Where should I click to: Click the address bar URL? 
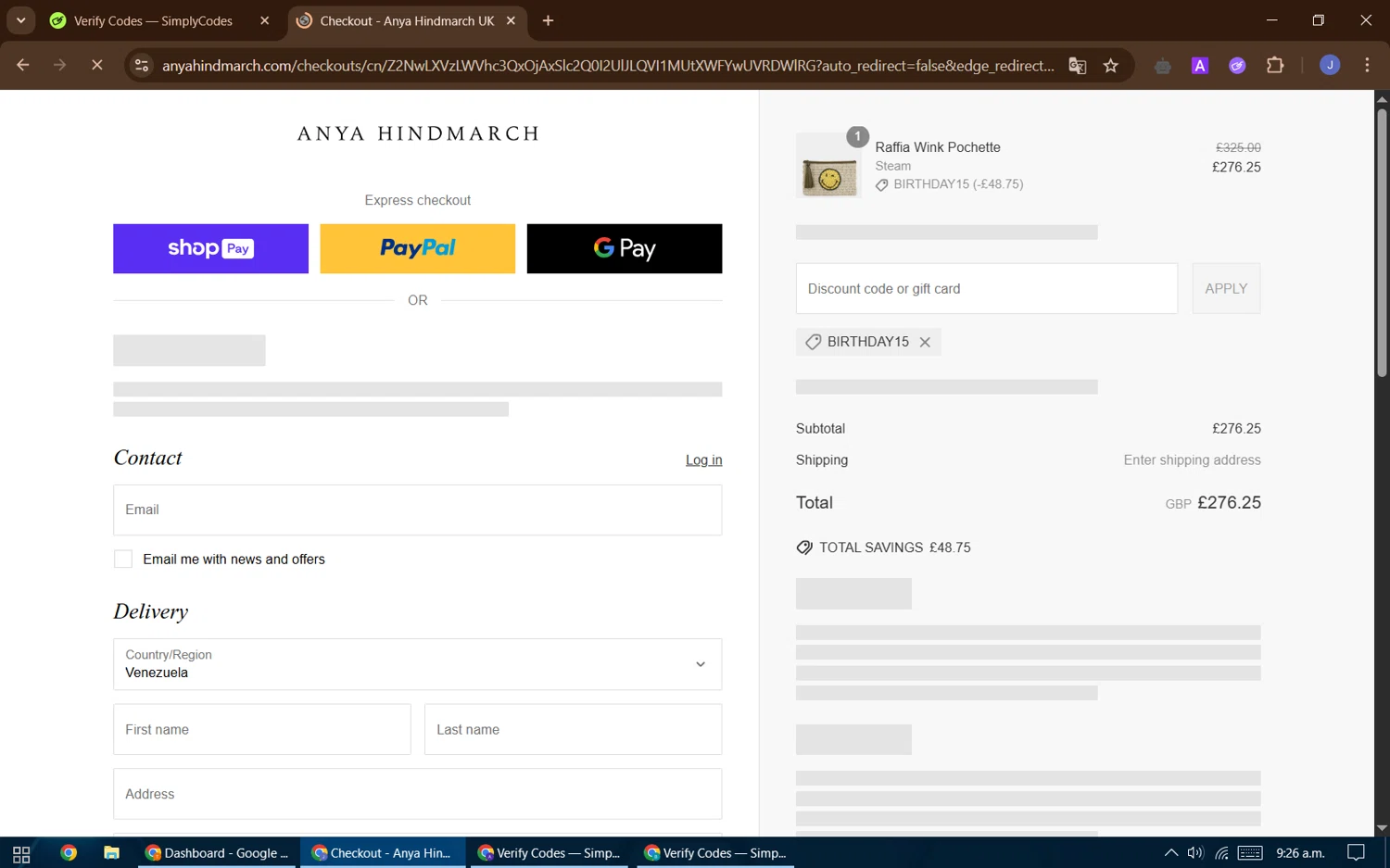coord(608,66)
